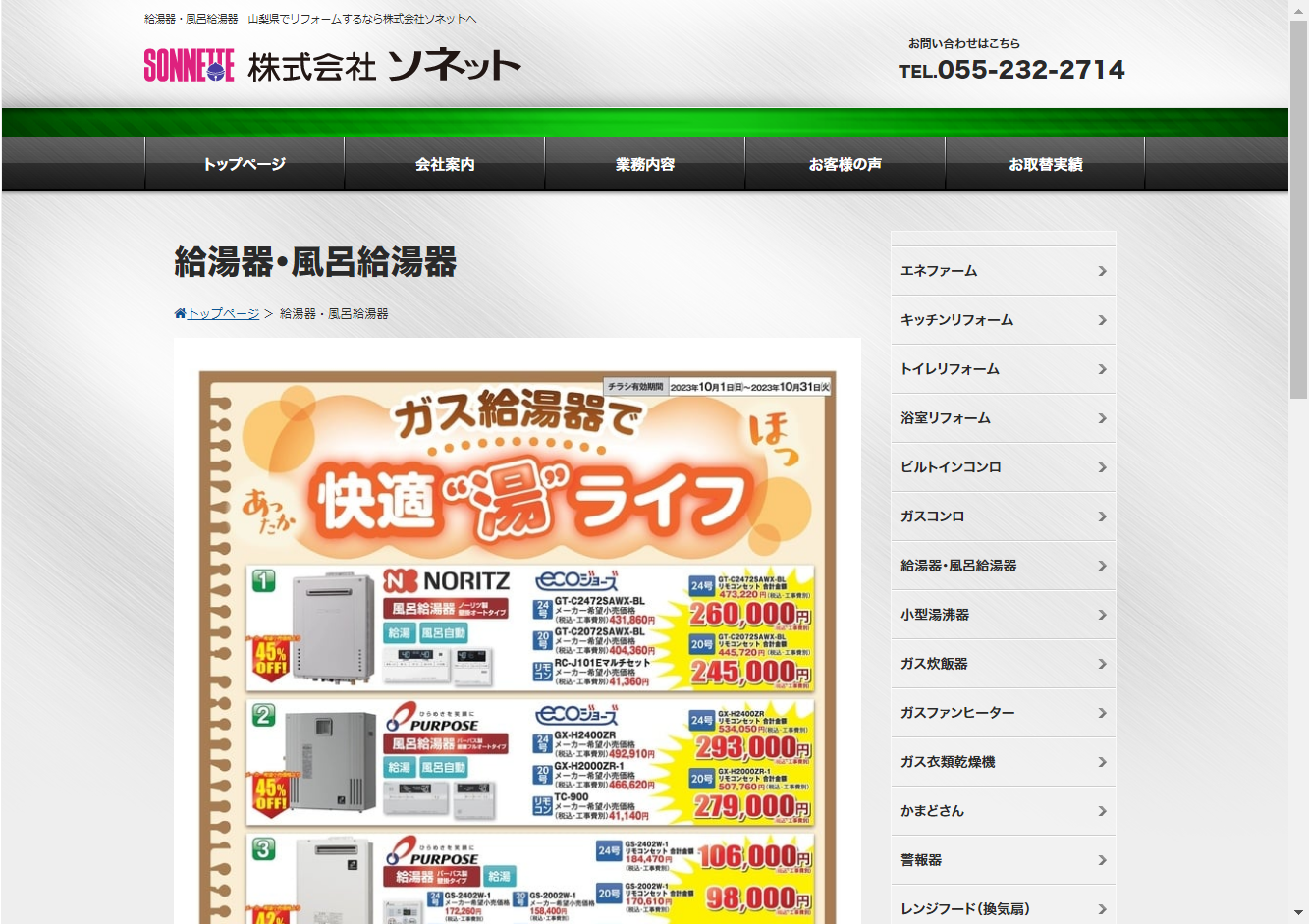Screen dimensions: 1309x924
Task: Click the arrow icon next to 警報器
Action: 1102,860
